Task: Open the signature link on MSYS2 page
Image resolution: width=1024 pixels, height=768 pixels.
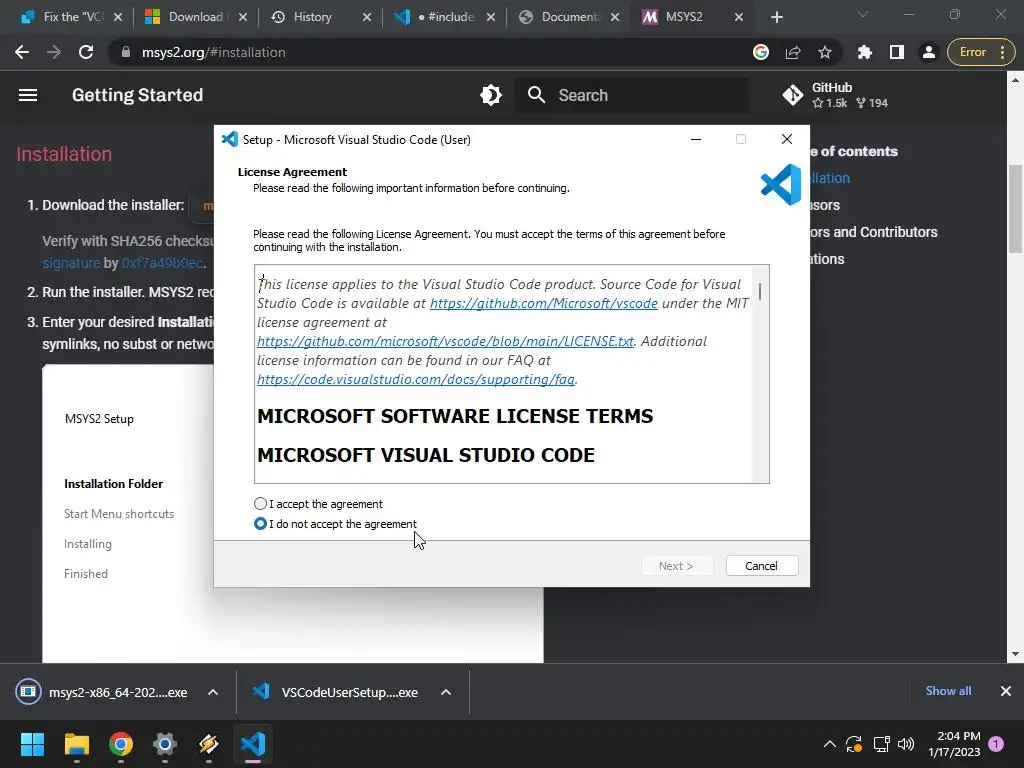Action: (x=71, y=263)
